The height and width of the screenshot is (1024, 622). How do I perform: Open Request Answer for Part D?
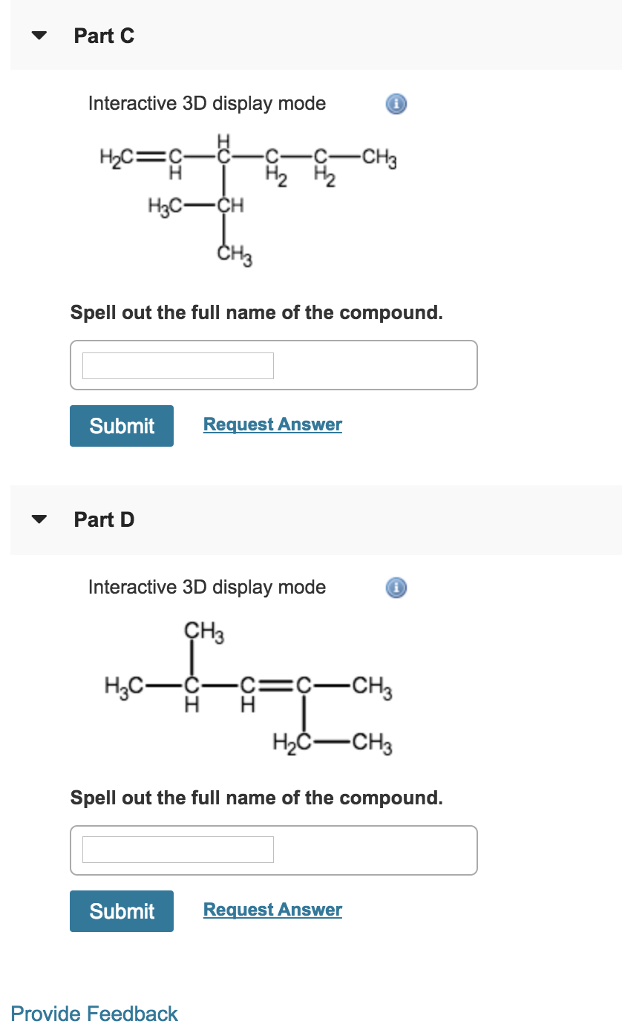[272, 909]
